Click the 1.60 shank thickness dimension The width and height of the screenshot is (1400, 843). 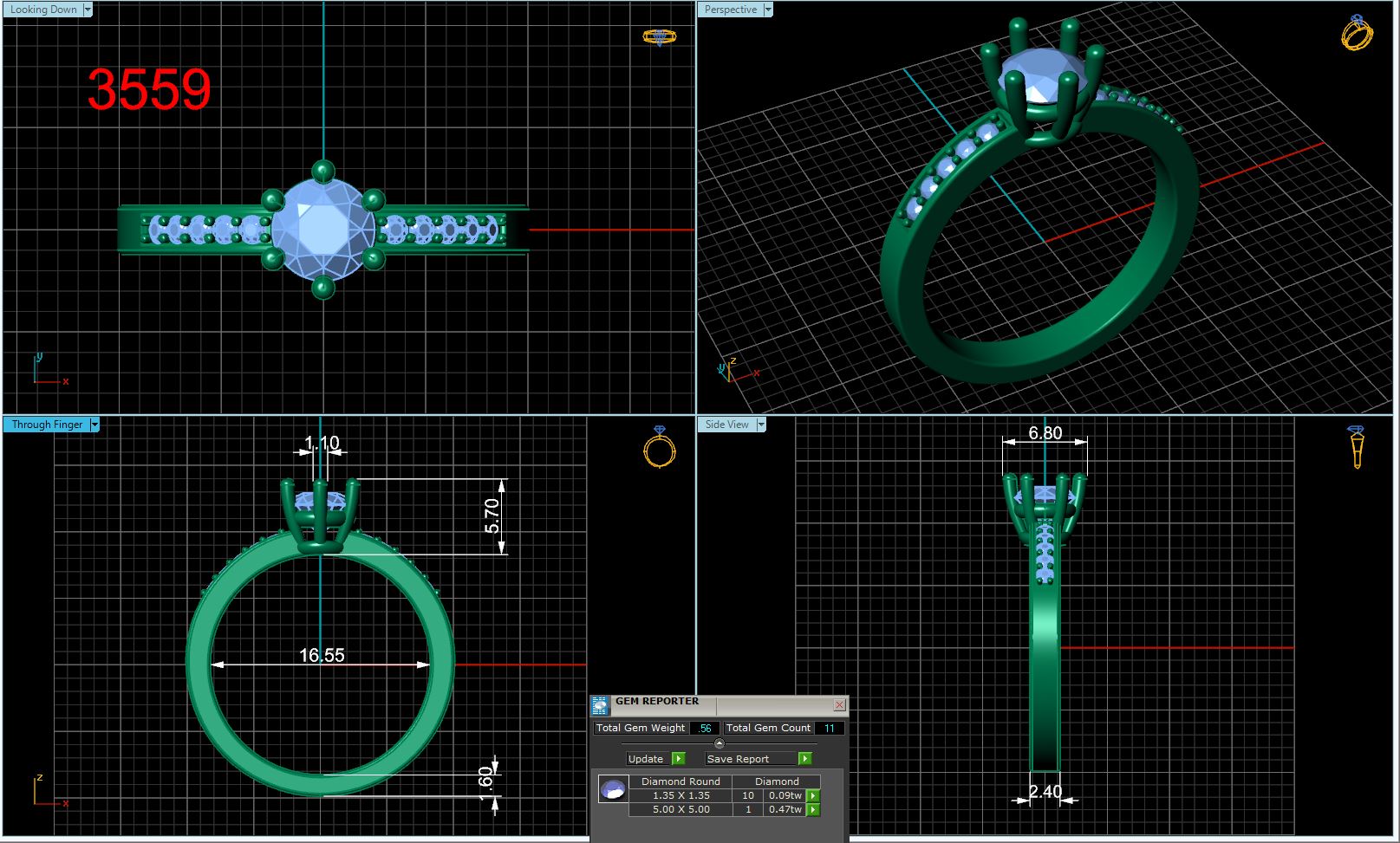pyautogui.click(x=485, y=783)
